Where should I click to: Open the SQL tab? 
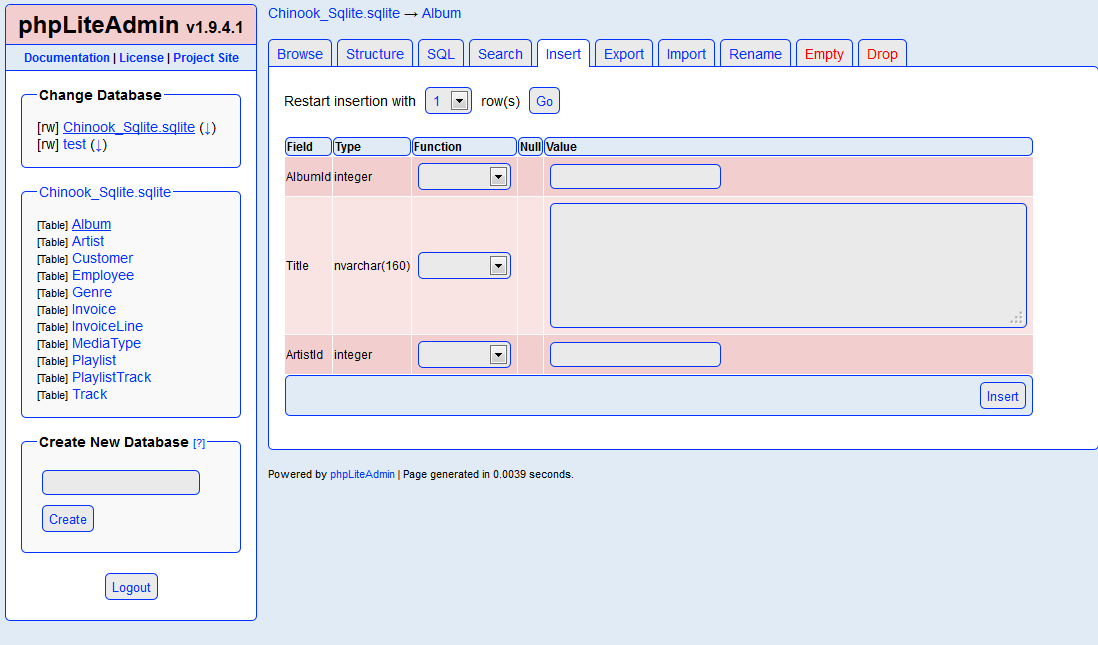click(440, 54)
